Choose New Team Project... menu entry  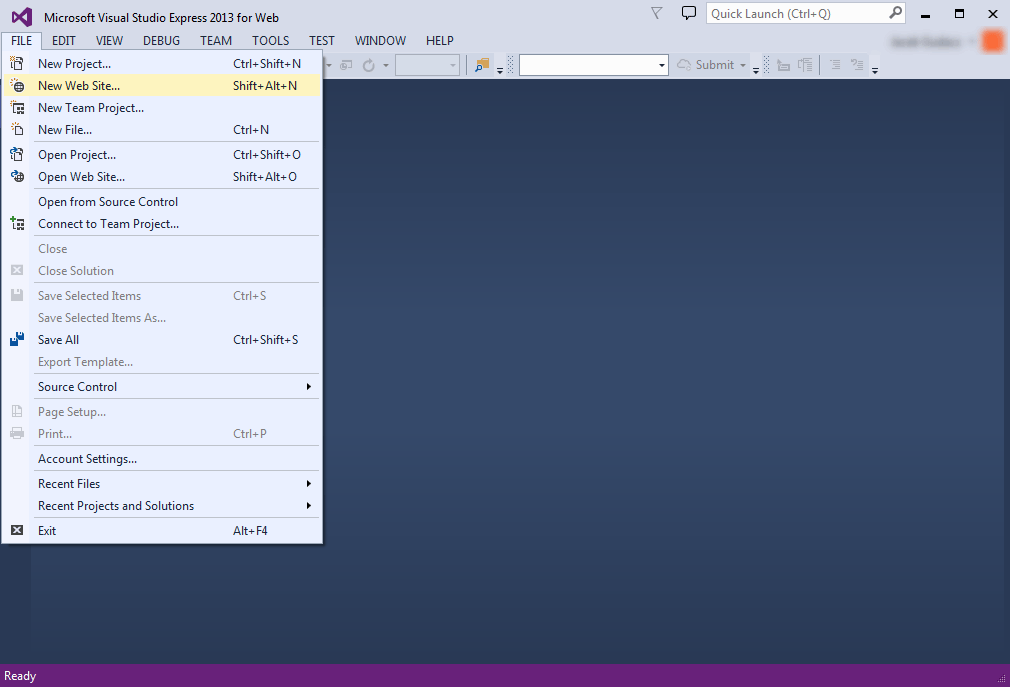tap(162, 108)
